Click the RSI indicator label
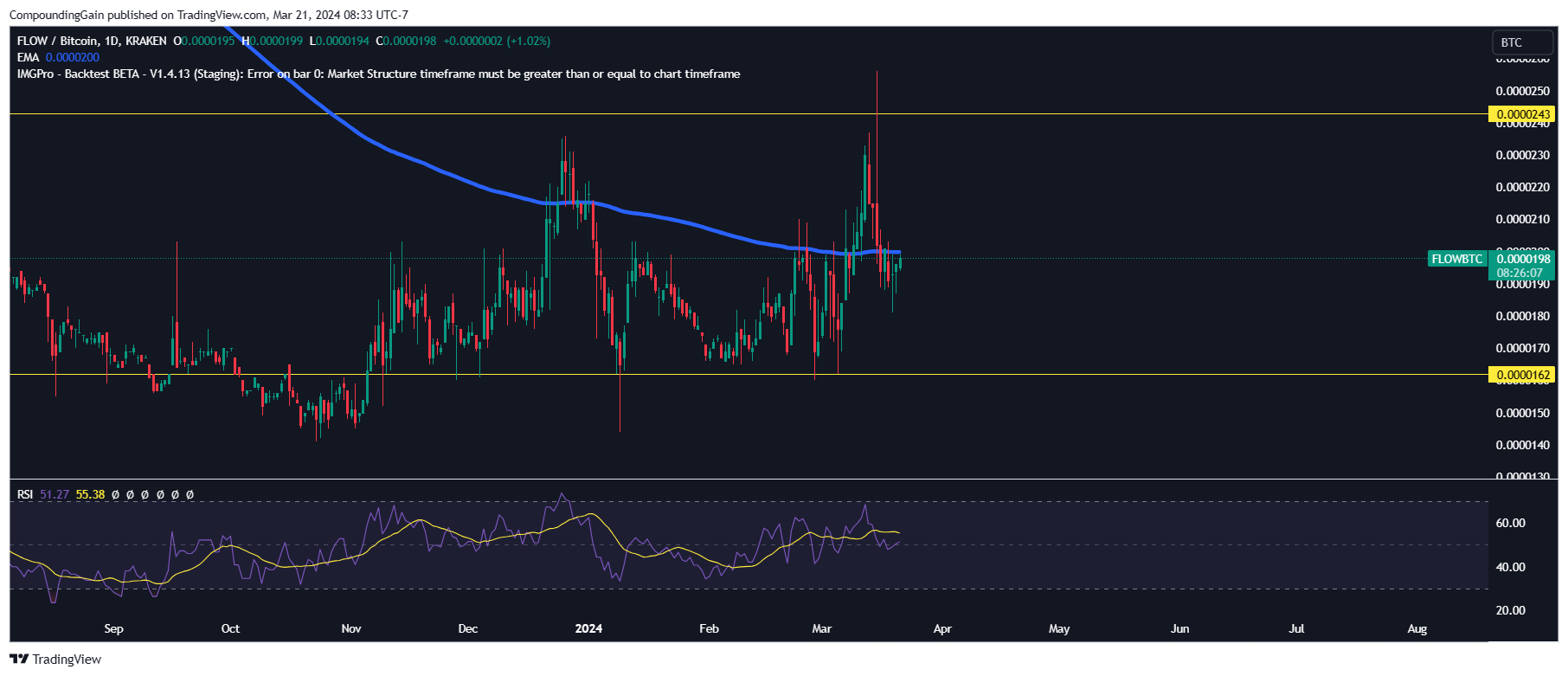This screenshot has height=676, width=1568. click(25, 494)
